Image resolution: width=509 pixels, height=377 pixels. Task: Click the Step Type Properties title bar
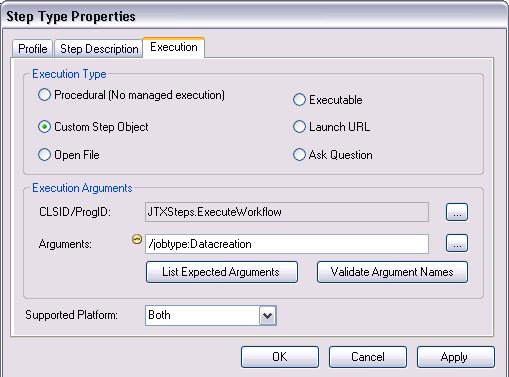(x=254, y=16)
